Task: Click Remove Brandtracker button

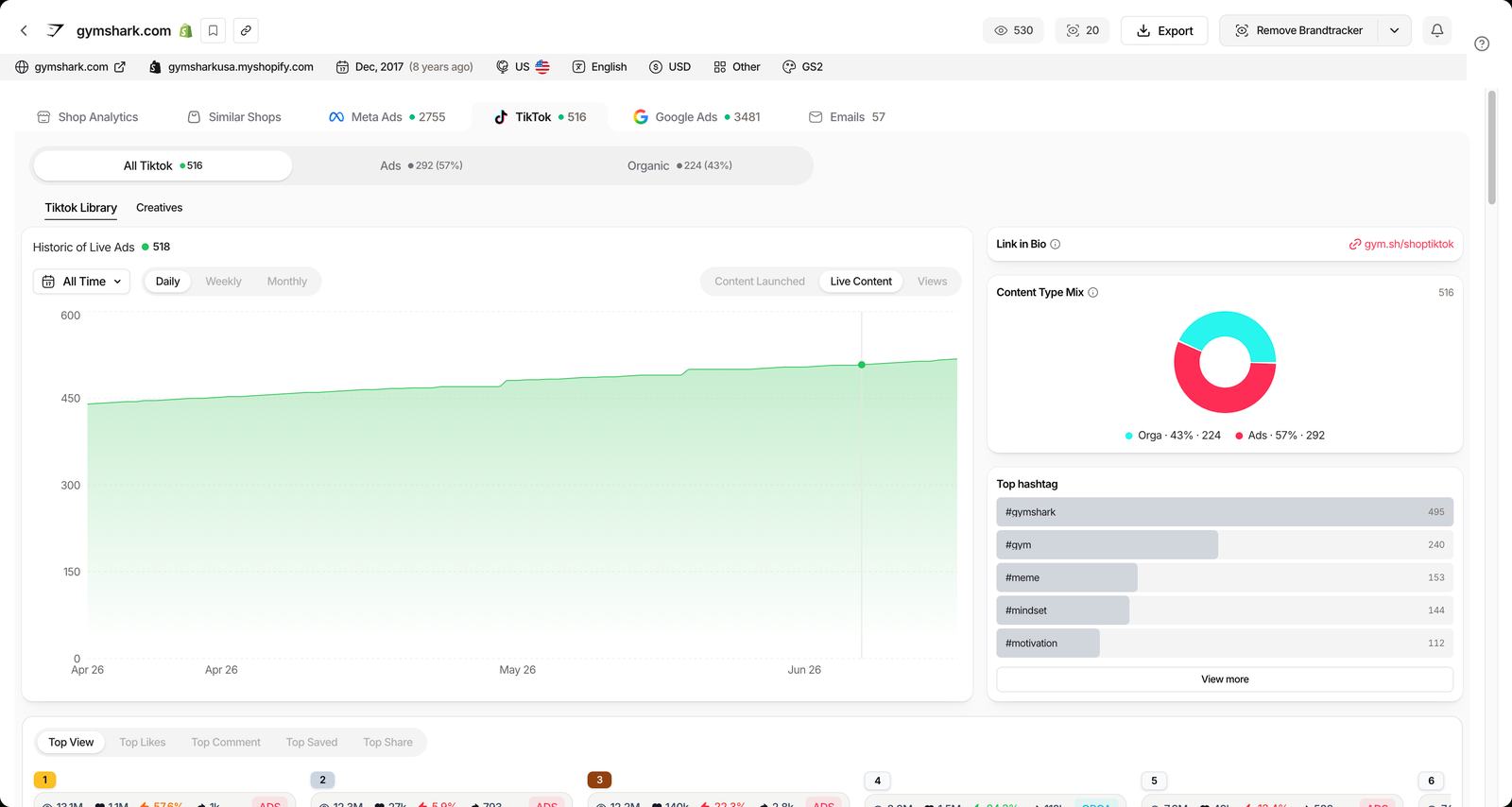Action: 1298,30
